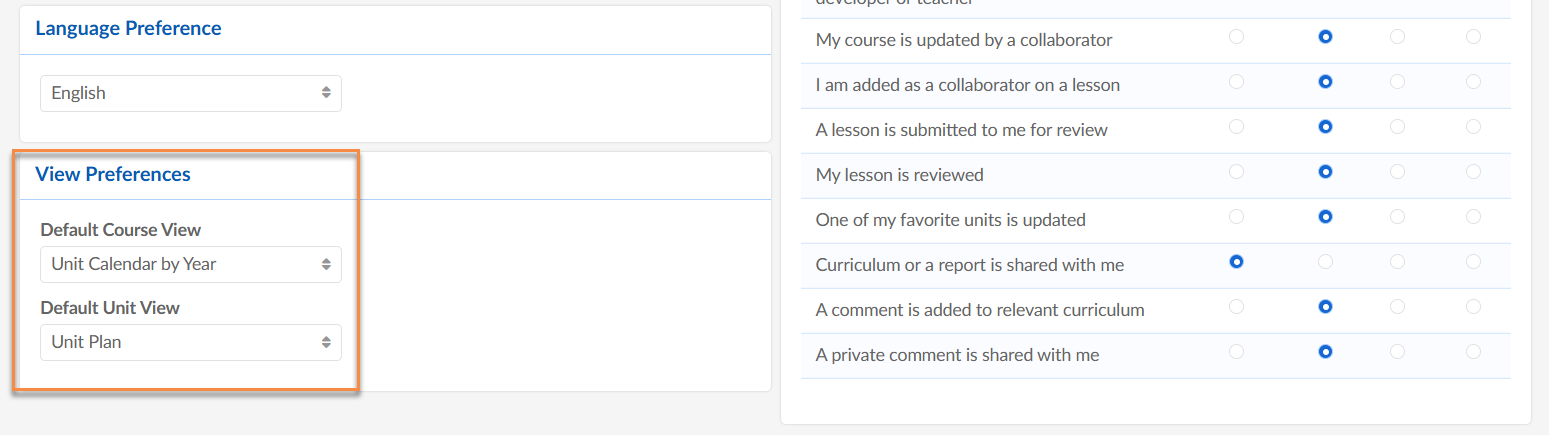Choose first-column radio for 'My lesson is reviewed'
The height and width of the screenshot is (435, 1549).
click(x=1237, y=172)
